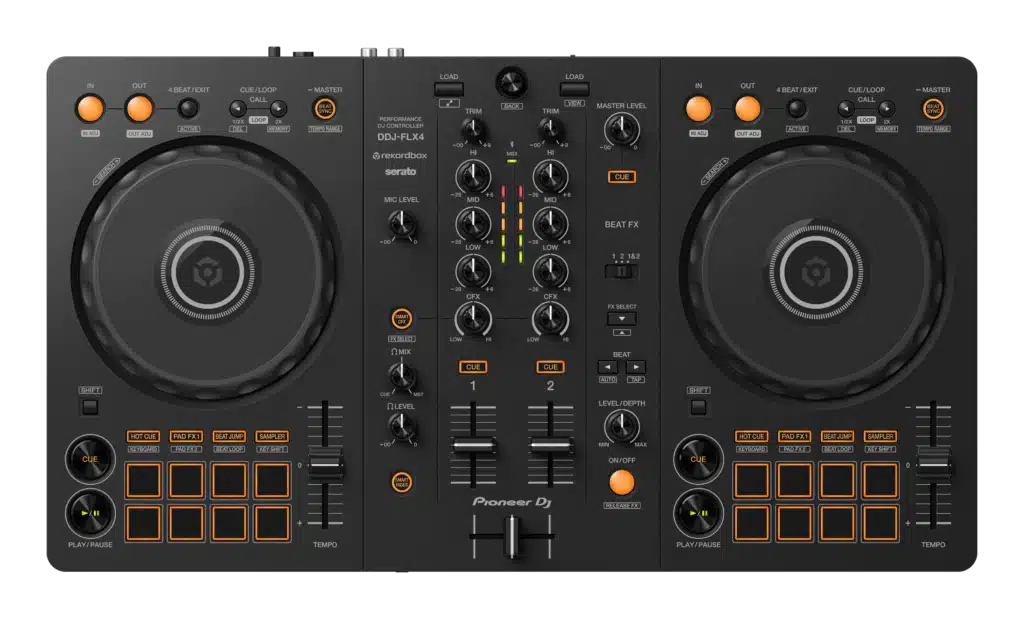Click the channel 1 MID EQ knob
The width and height of the screenshot is (1024, 619).
[473, 224]
